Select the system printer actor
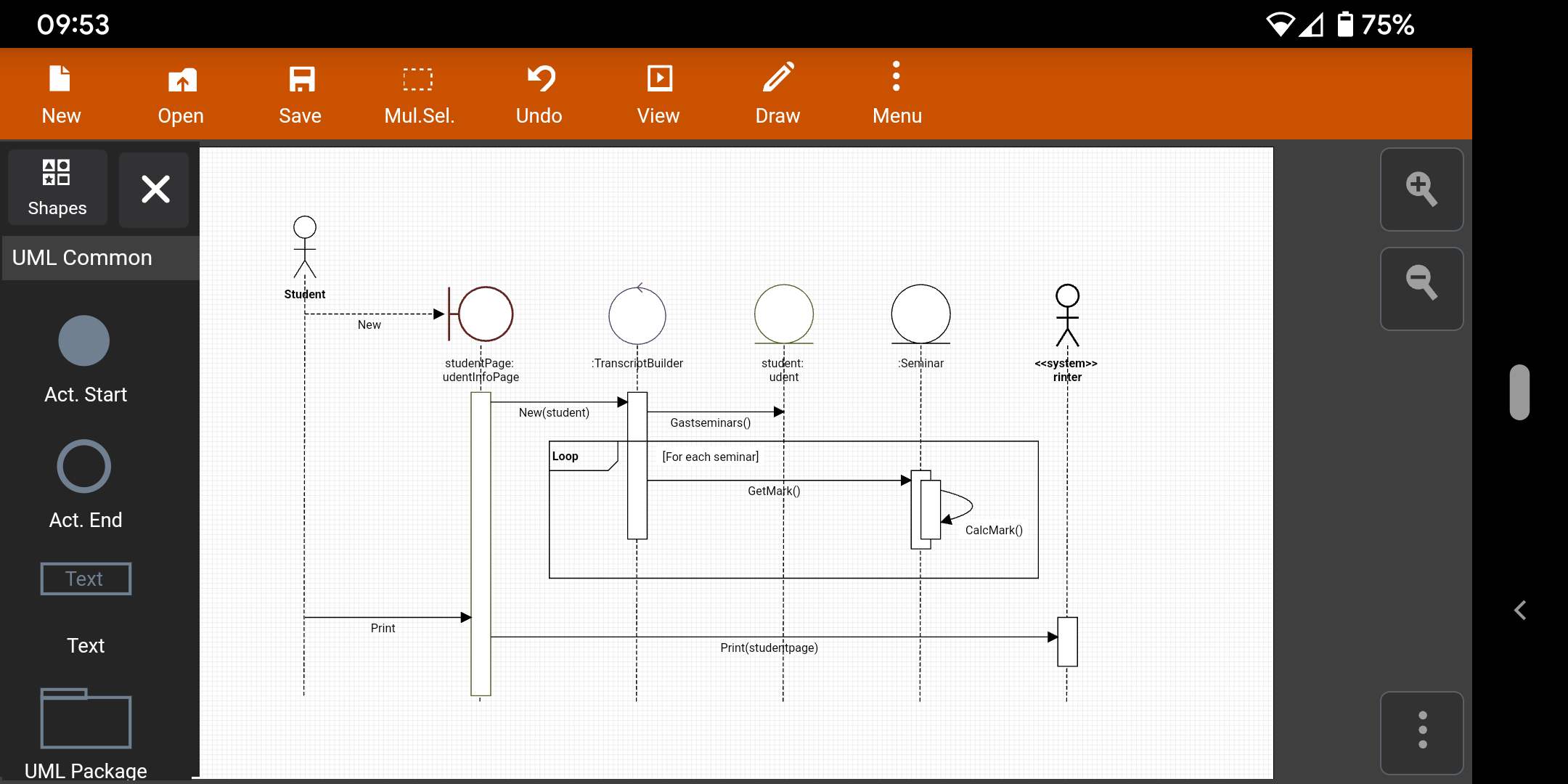 tap(1067, 315)
